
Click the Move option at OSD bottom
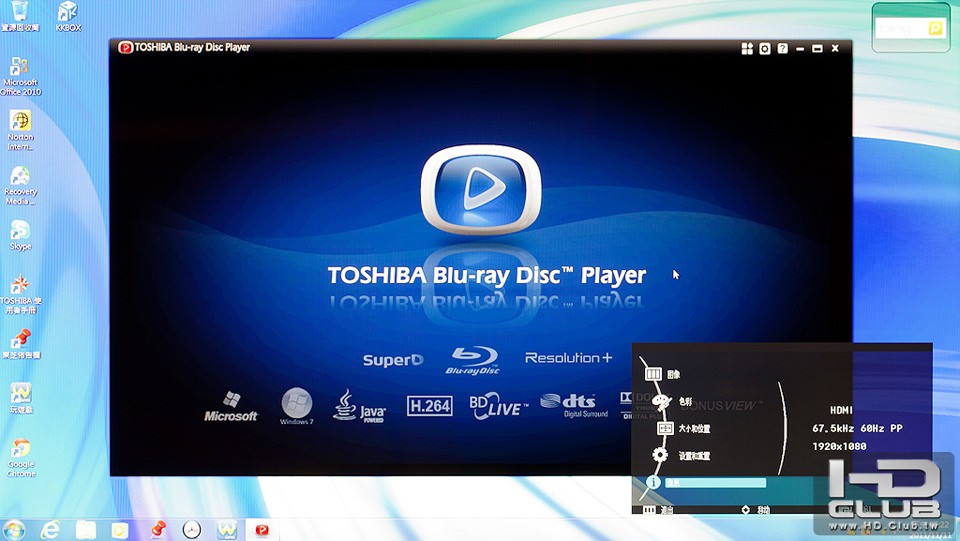point(756,509)
